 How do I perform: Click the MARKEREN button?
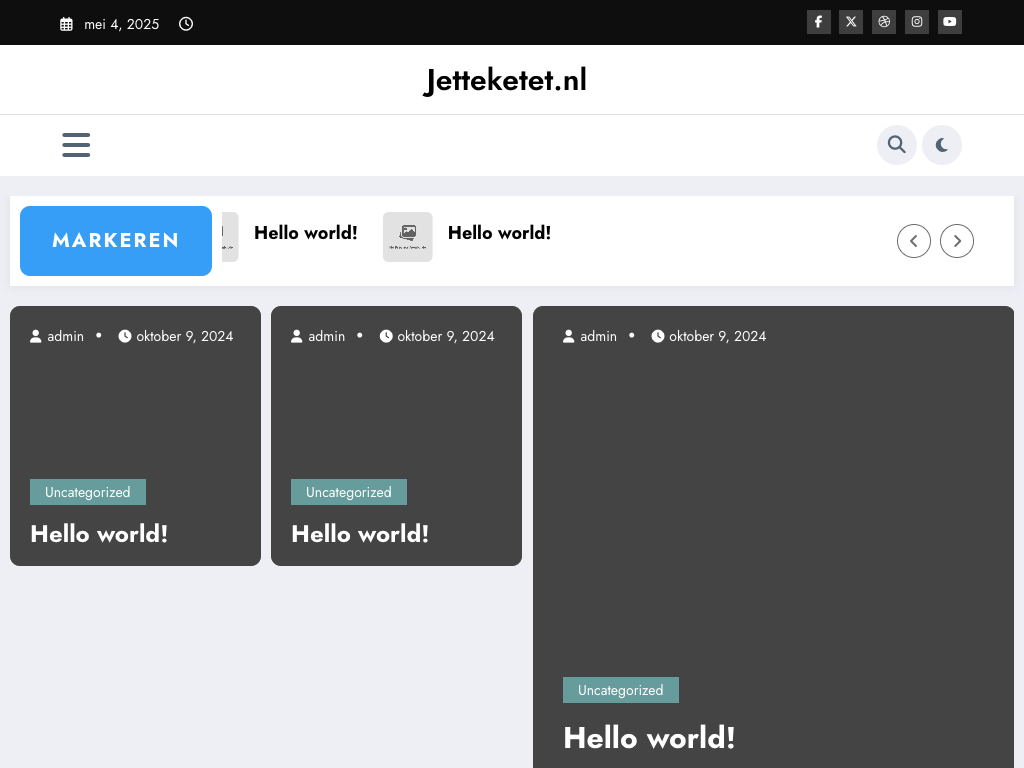point(116,241)
